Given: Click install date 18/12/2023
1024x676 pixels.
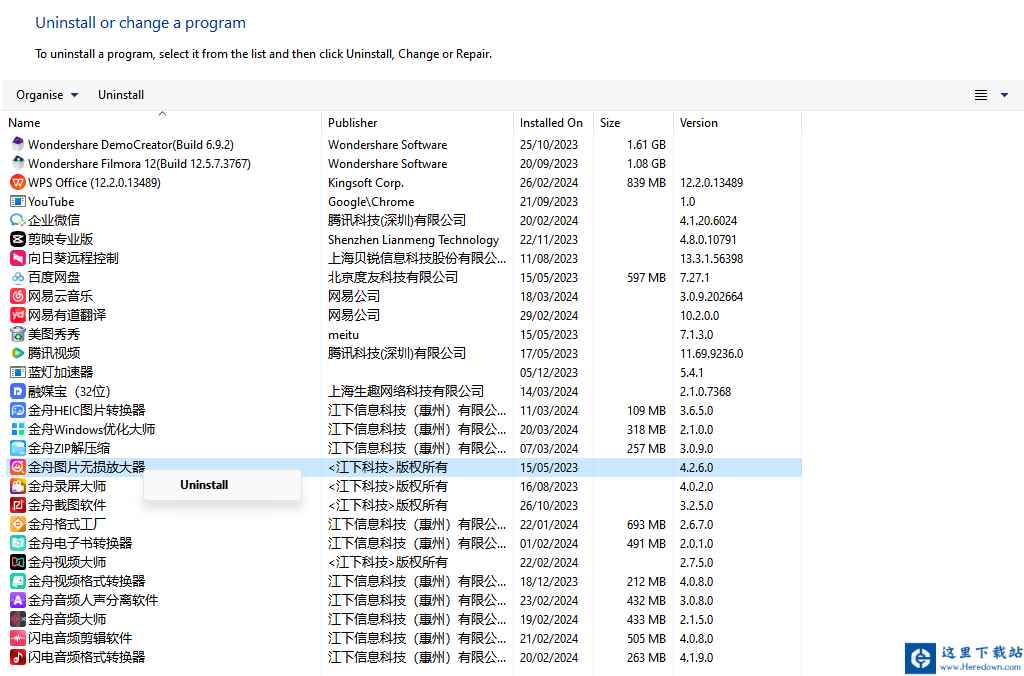Looking at the screenshot, I should coord(549,581).
